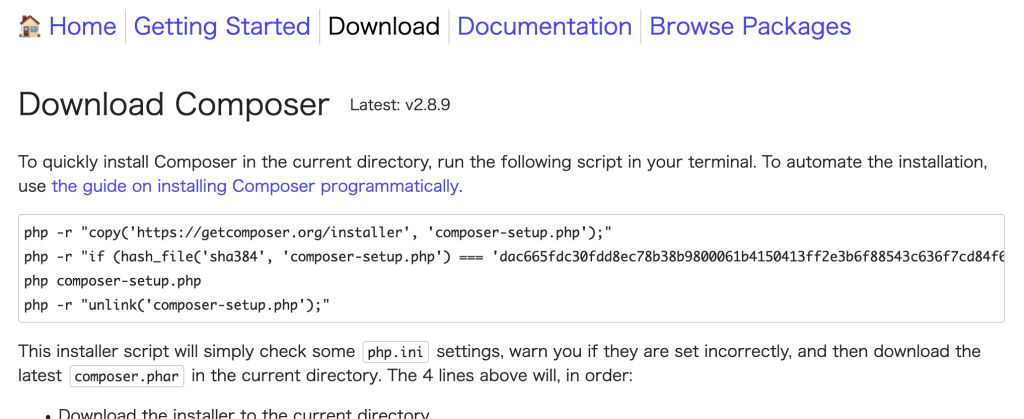This screenshot has width=1024, height=419.
Task: Click the 'To quickly install Composer' paragraph
Action: coord(502,162)
